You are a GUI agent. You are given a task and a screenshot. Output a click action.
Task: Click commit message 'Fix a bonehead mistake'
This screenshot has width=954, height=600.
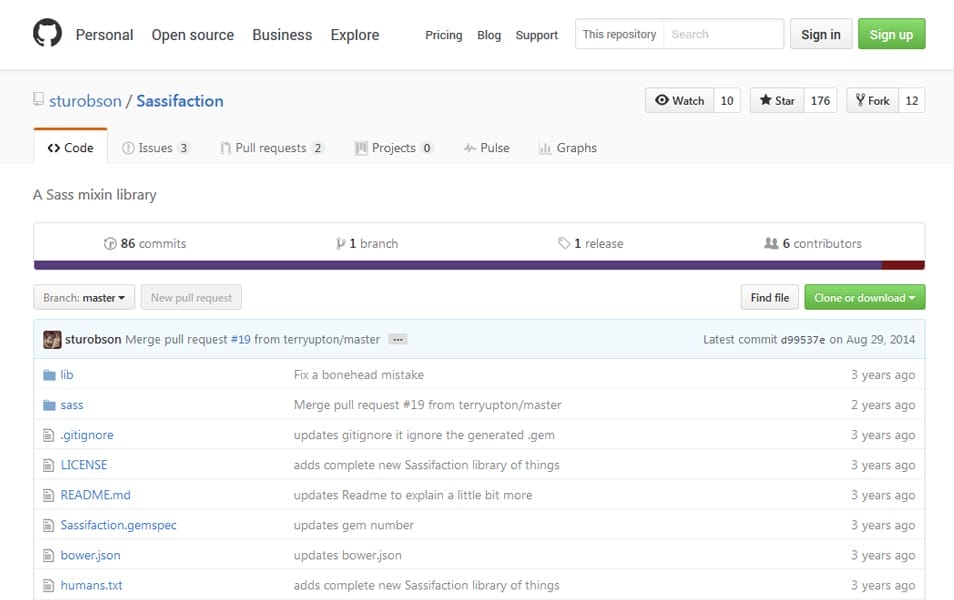point(359,375)
